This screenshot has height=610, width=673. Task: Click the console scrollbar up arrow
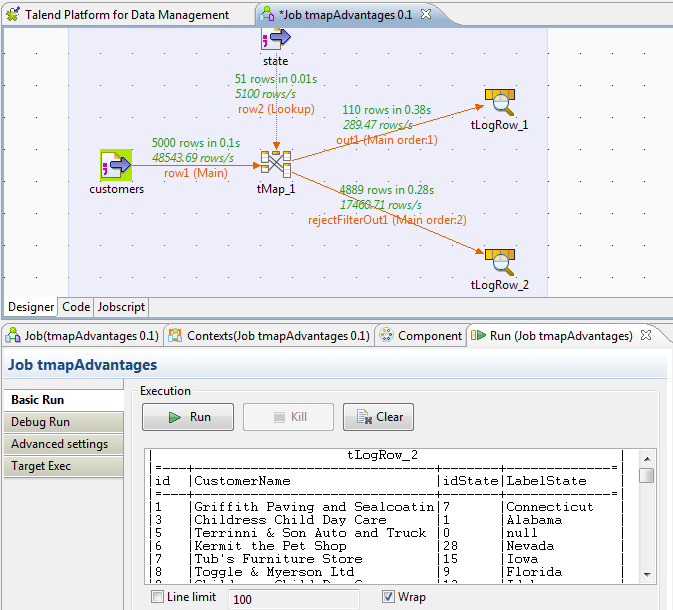(x=647, y=459)
